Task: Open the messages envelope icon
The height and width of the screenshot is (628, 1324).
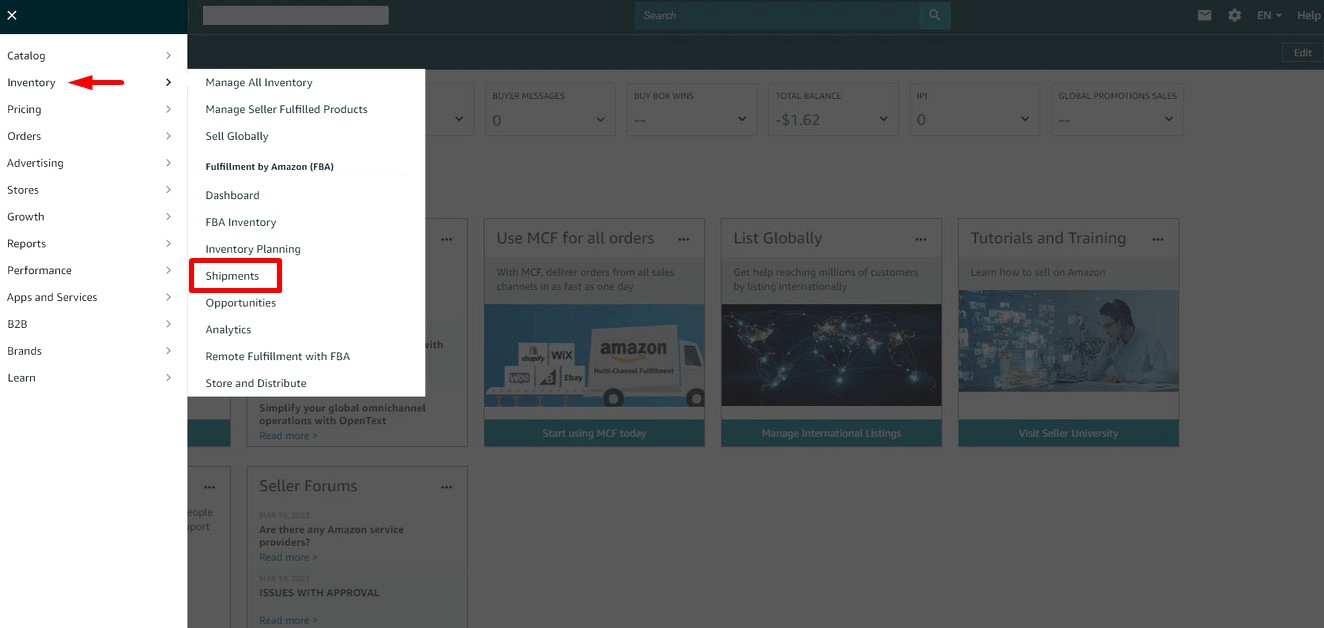Action: coord(1204,15)
